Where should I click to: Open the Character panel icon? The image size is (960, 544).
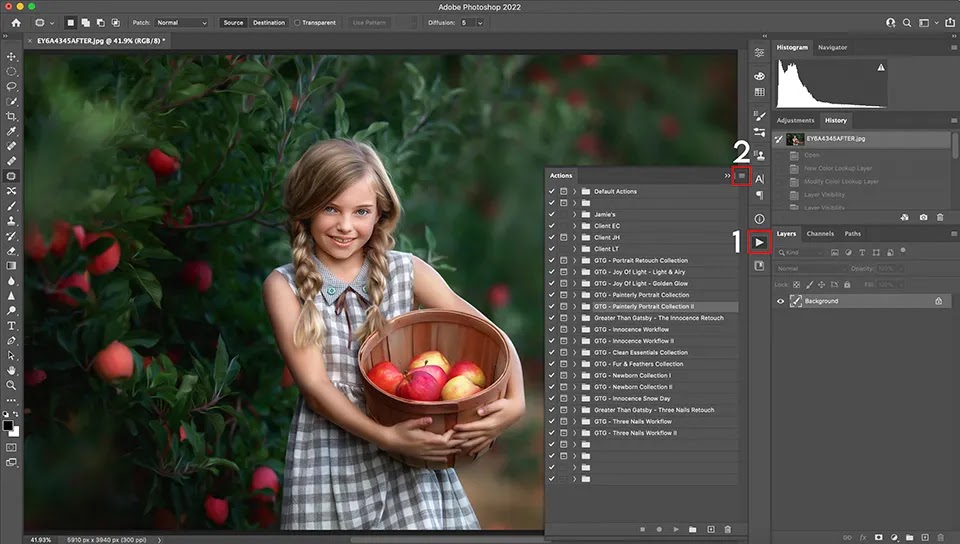[759, 179]
